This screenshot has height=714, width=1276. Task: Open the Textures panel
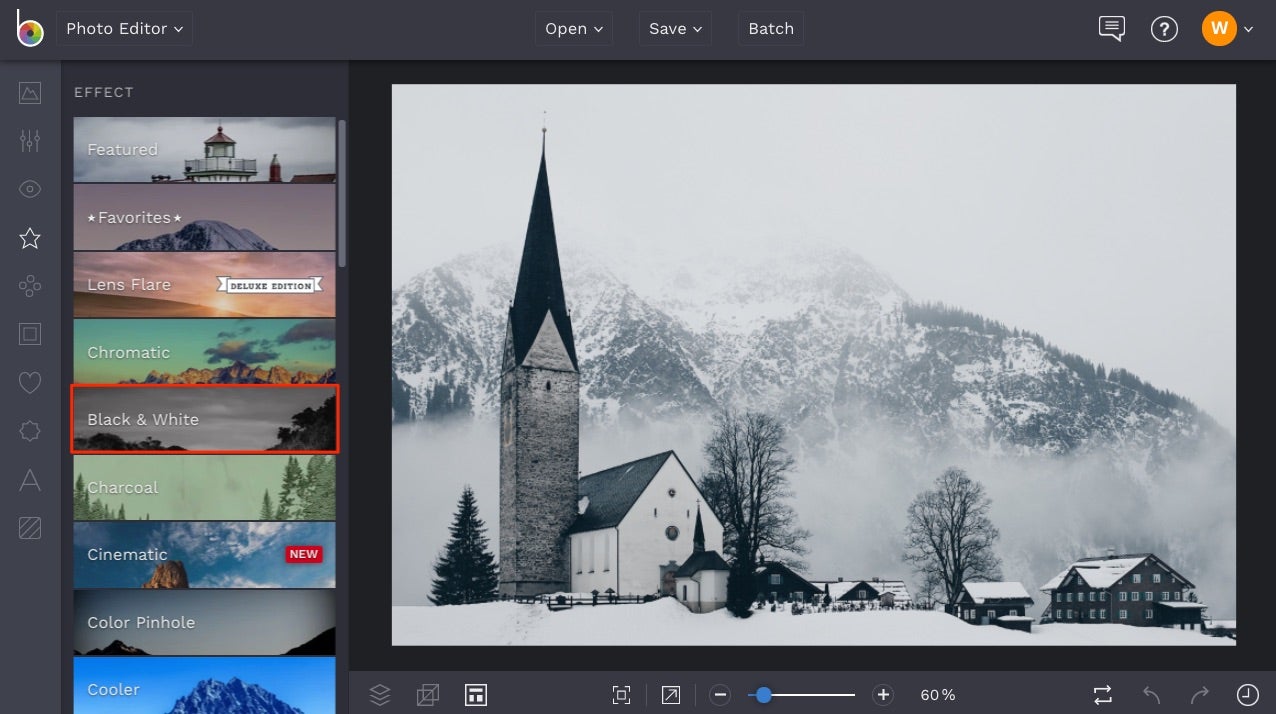pos(29,528)
